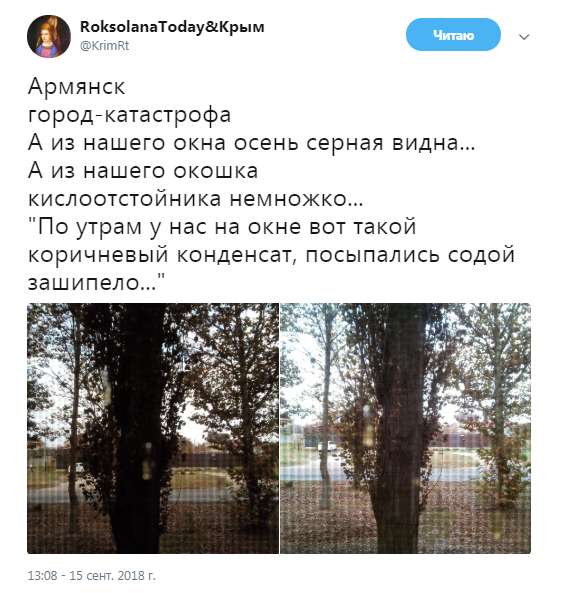Click the кислоотстойника немножко text line
The image size is (561, 593).
pos(196,199)
